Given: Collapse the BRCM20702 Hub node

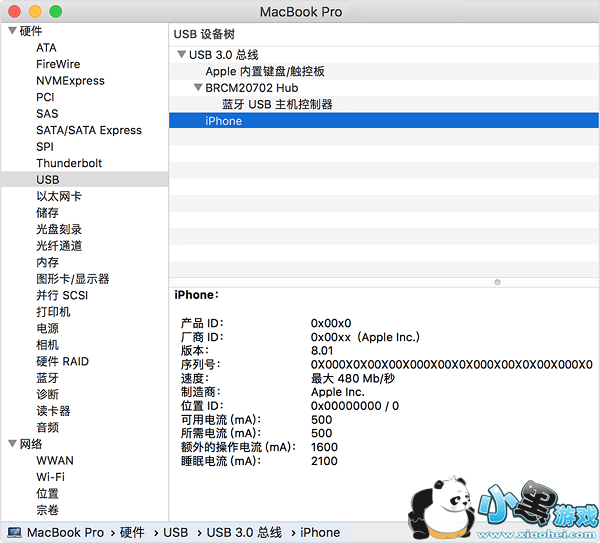Looking at the screenshot, I should pos(198,88).
